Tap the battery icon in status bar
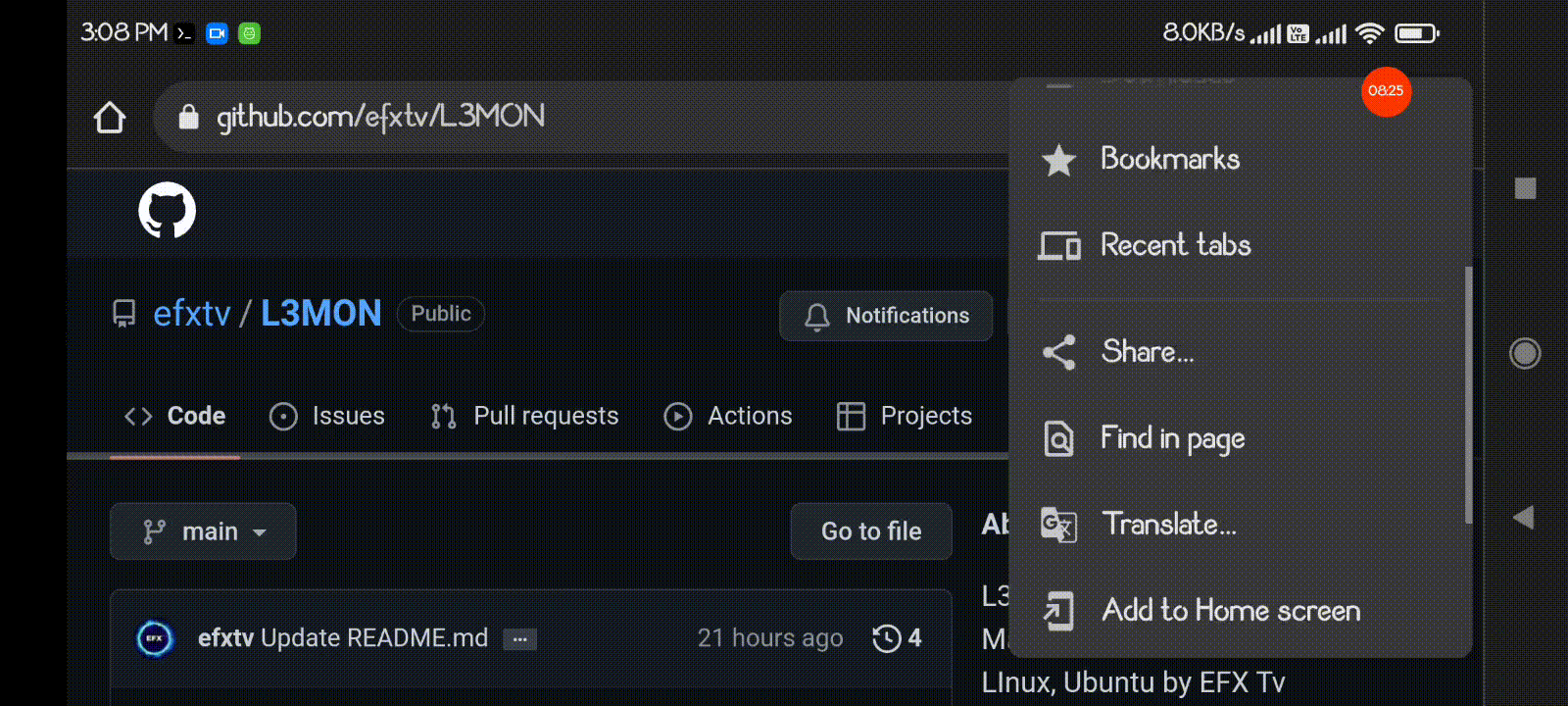The image size is (1568, 706). pos(1416,33)
